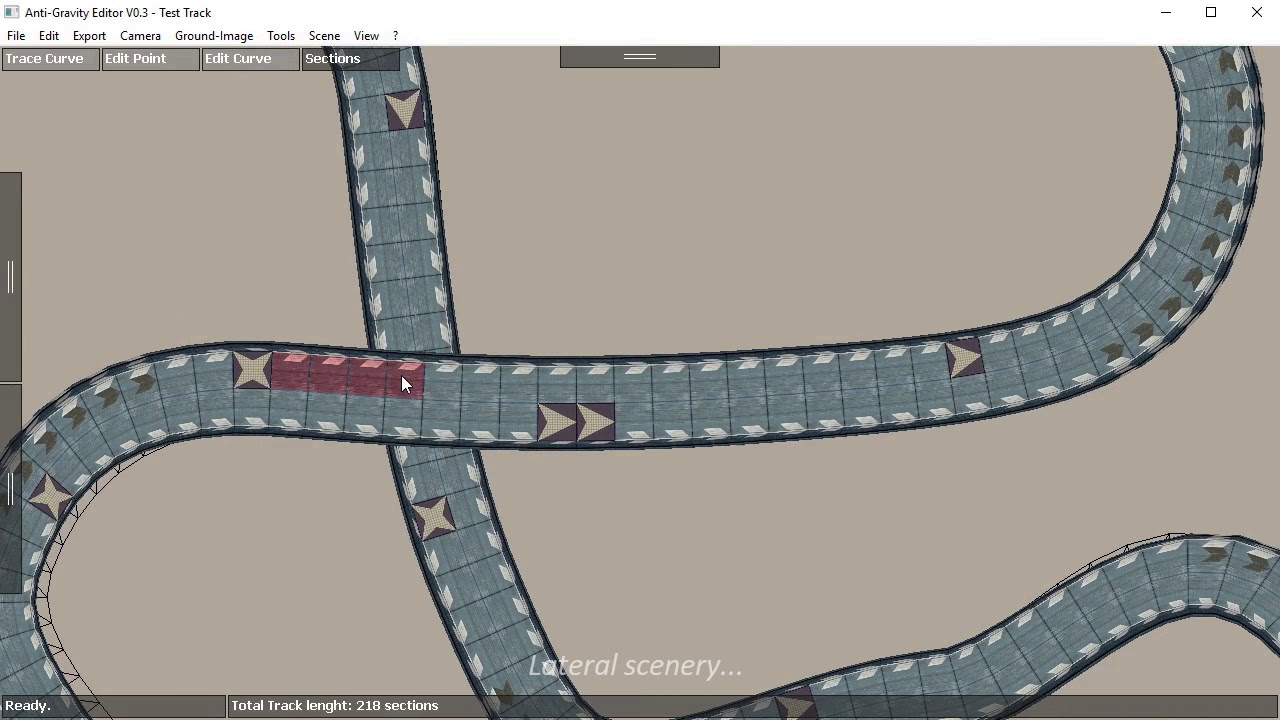Select the Edit Point mode button
Viewport: 1280px width, 720px height.
150,59
